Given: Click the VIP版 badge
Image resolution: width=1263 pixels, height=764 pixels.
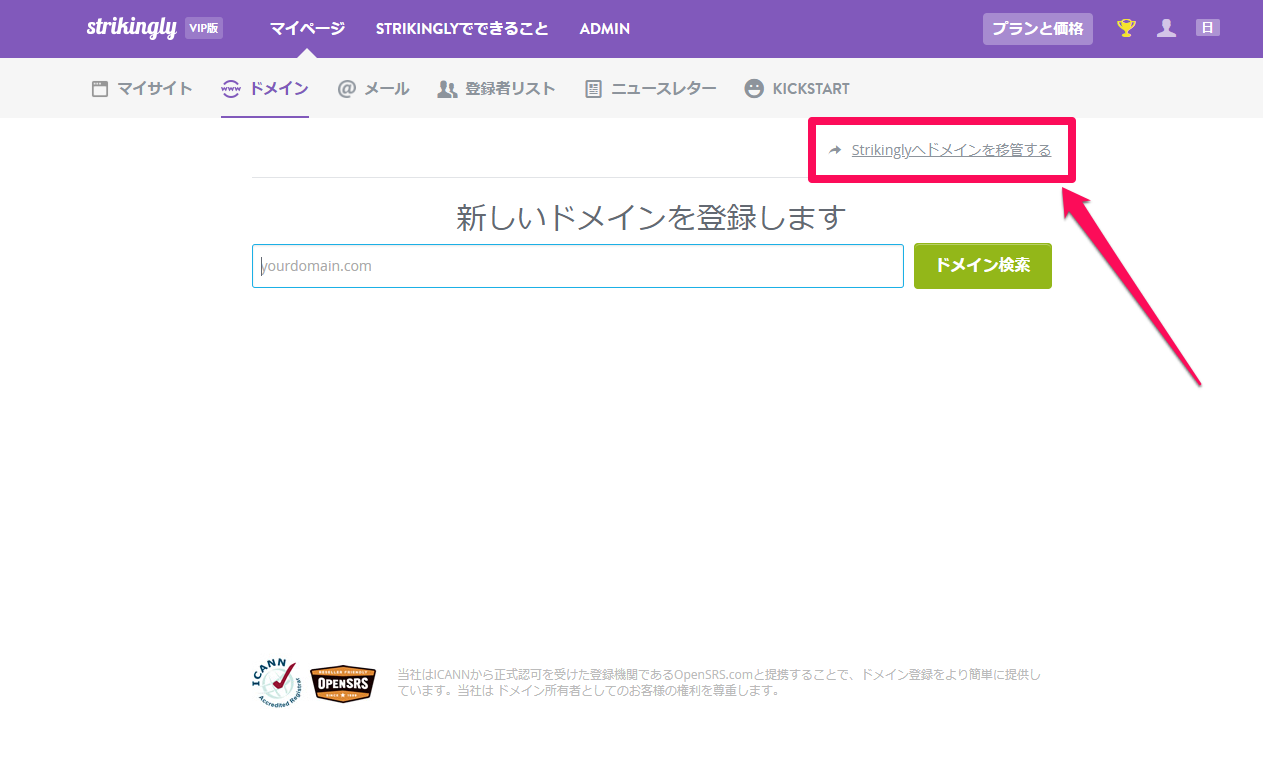Looking at the screenshot, I should click(204, 28).
